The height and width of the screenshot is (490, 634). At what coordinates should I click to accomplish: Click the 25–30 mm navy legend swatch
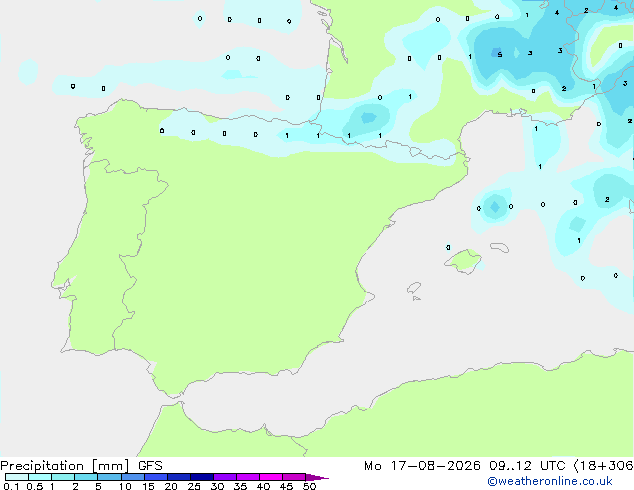tap(202, 477)
